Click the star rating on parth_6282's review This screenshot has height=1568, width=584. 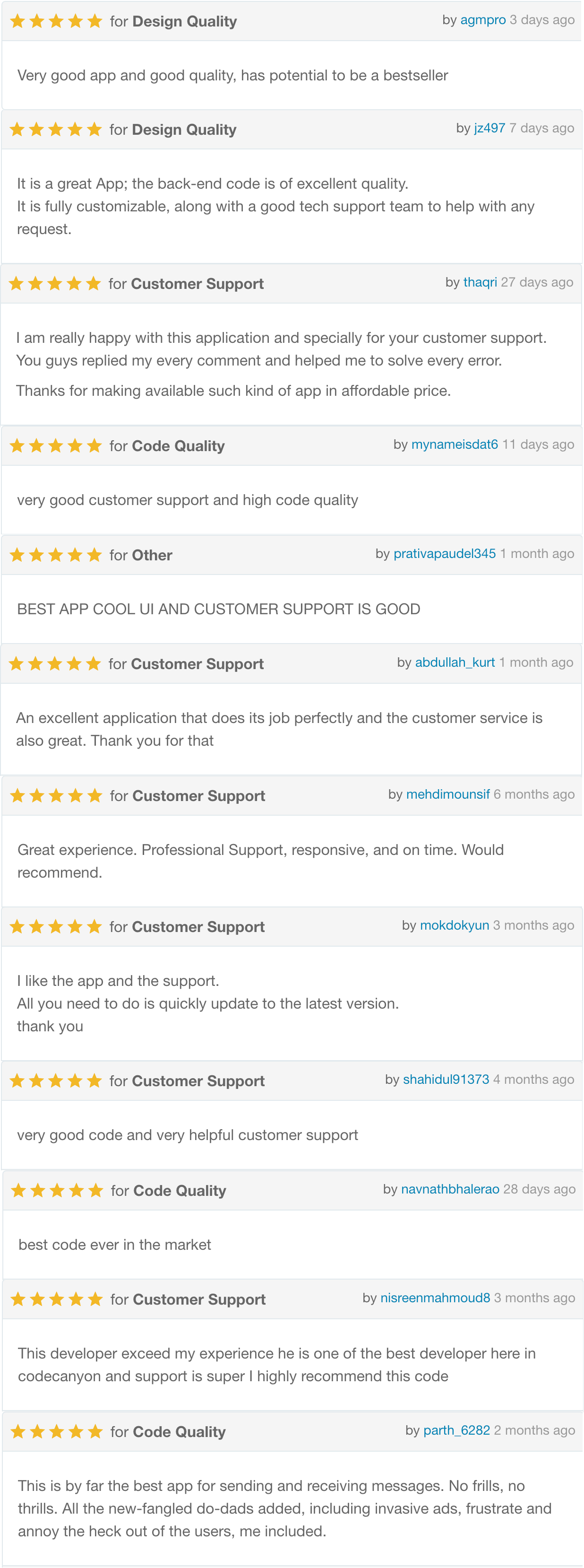pos(56,1432)
